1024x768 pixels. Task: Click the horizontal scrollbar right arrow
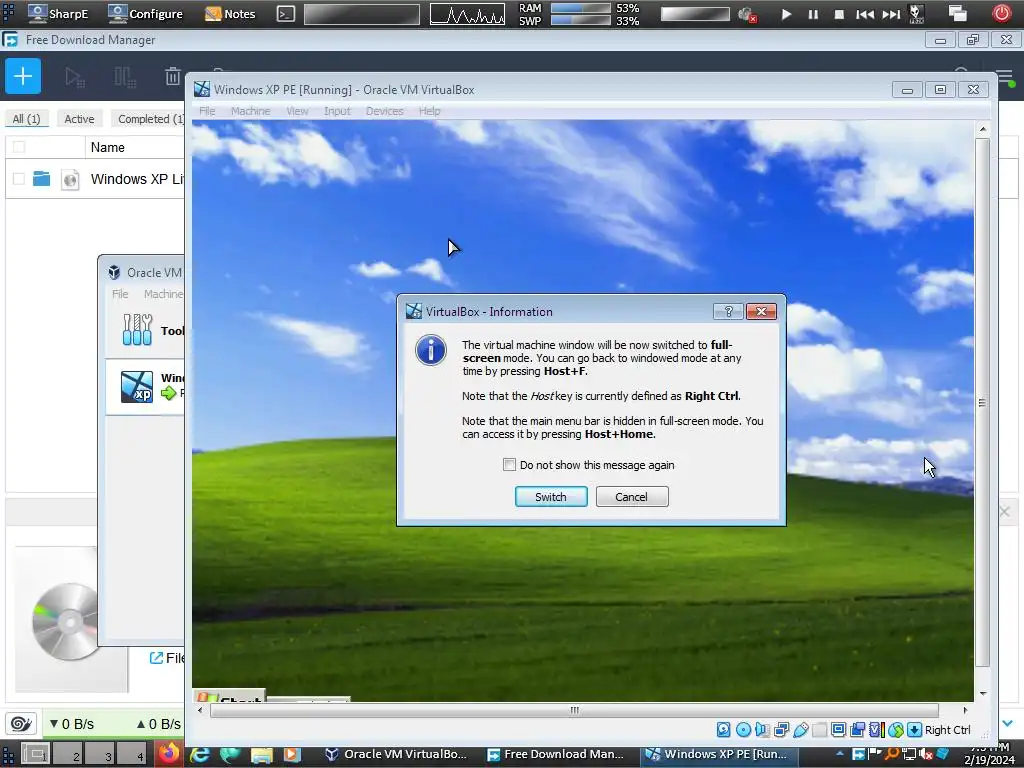pyautogui.click(x=965, y=710)
